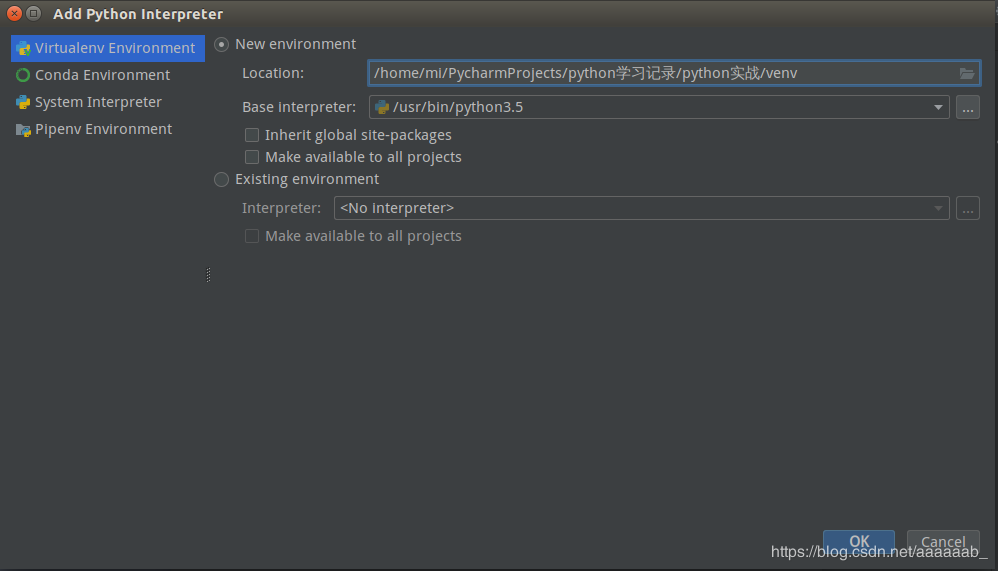Screen dimensions: 998x571
Task: Click the Pipenv Environment folder icon
Action: [x=23, y=129]
